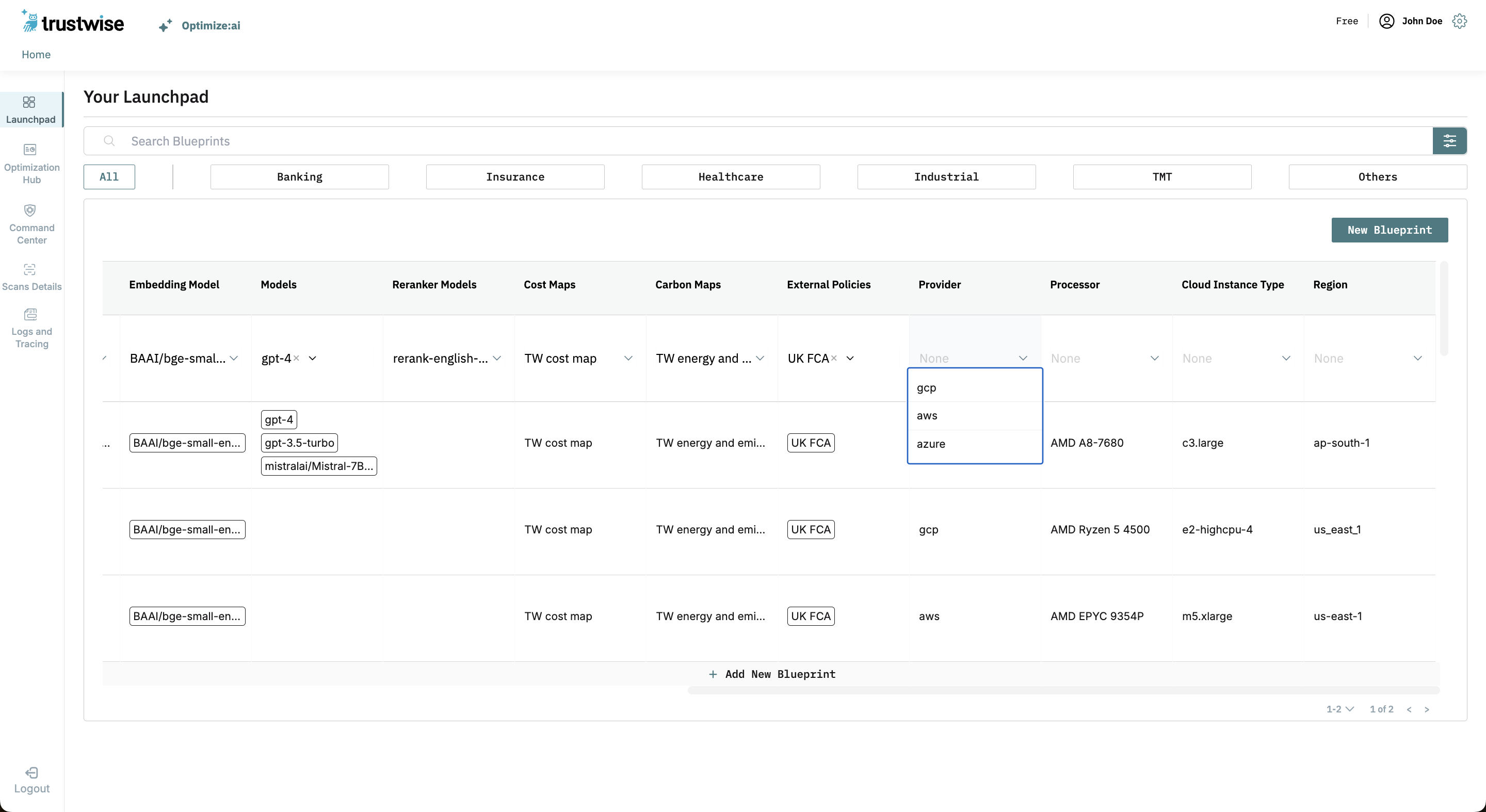Click the Search Blueprints input field
The height and width of the screenshot is (812, 1486).
[750, 141]
